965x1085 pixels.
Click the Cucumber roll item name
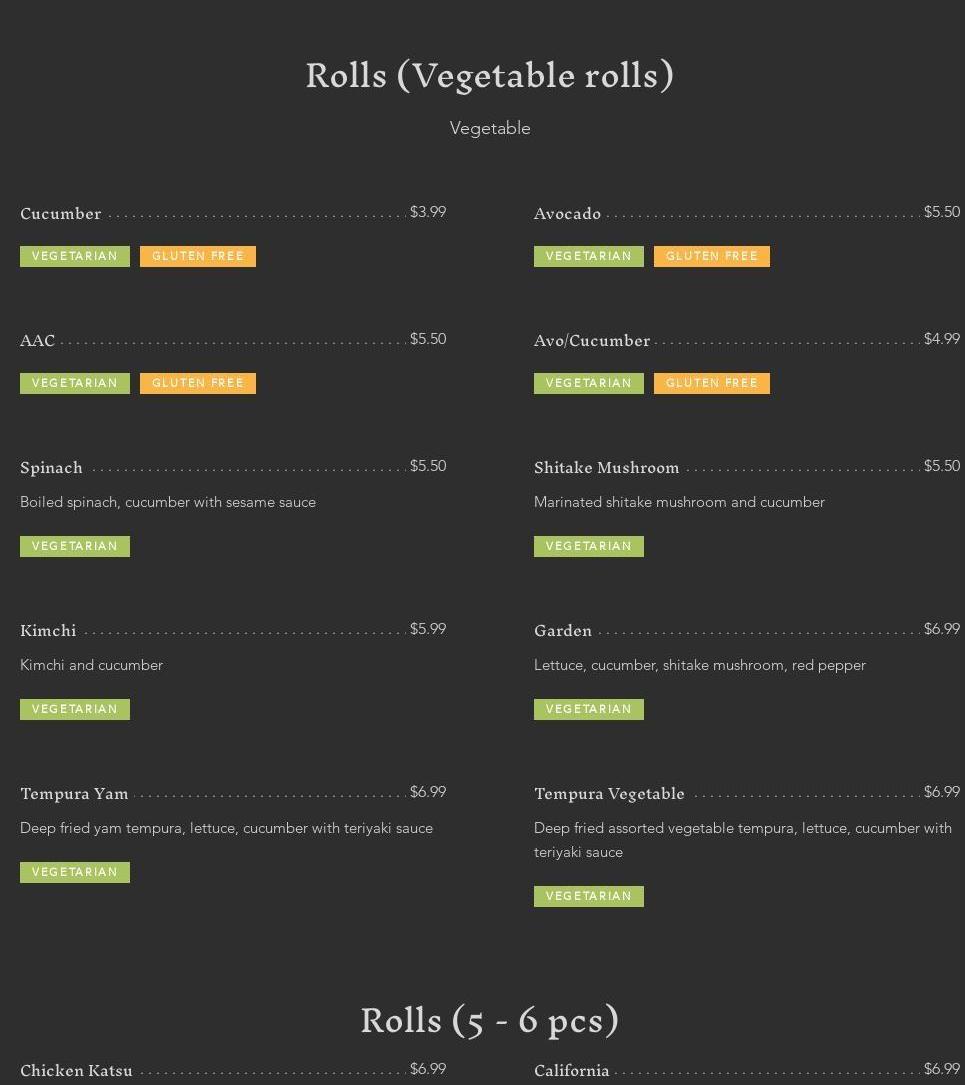pyautogui.click(x=61, y=214)
